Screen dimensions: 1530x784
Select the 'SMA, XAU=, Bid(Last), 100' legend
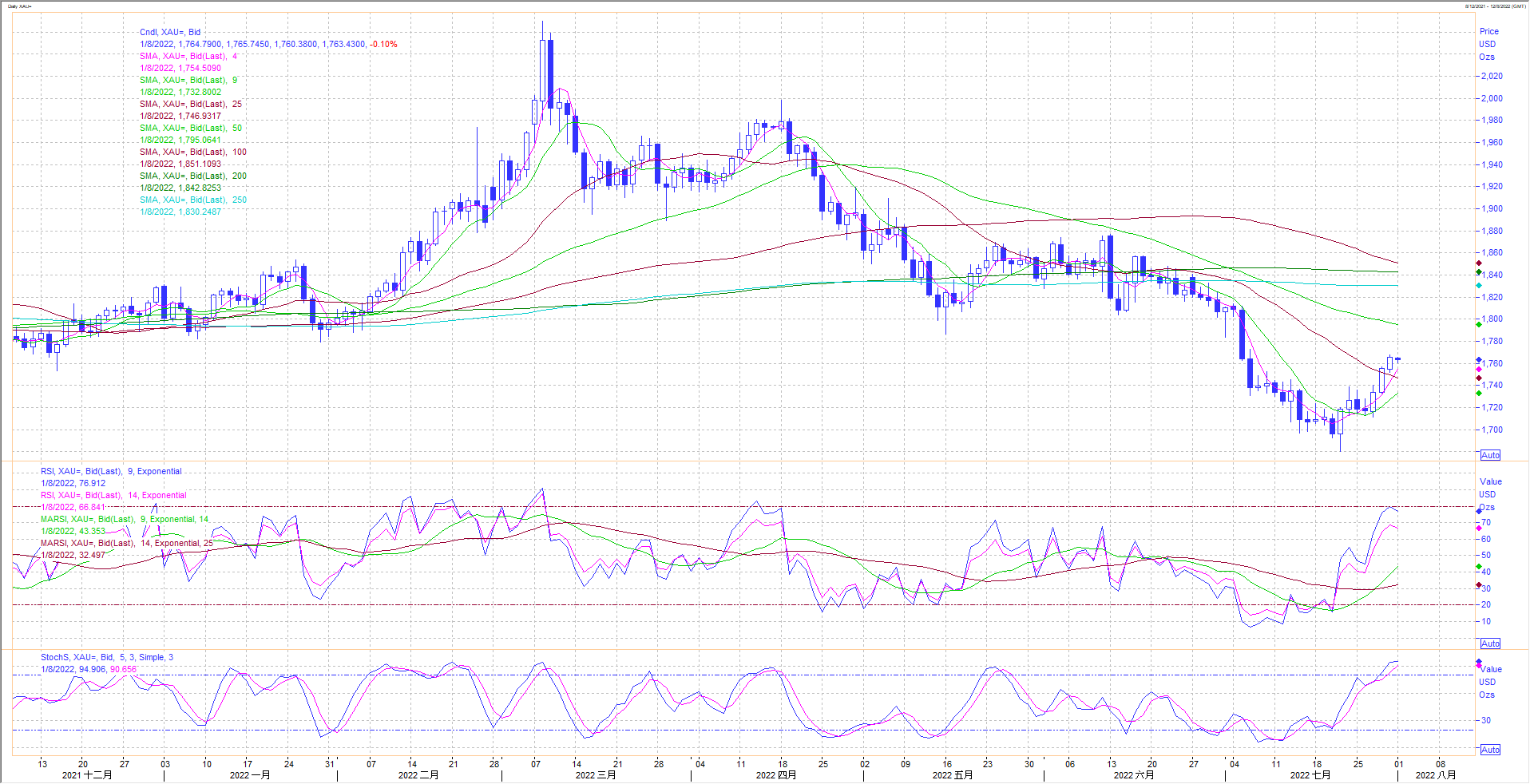(x=193, y=152)
